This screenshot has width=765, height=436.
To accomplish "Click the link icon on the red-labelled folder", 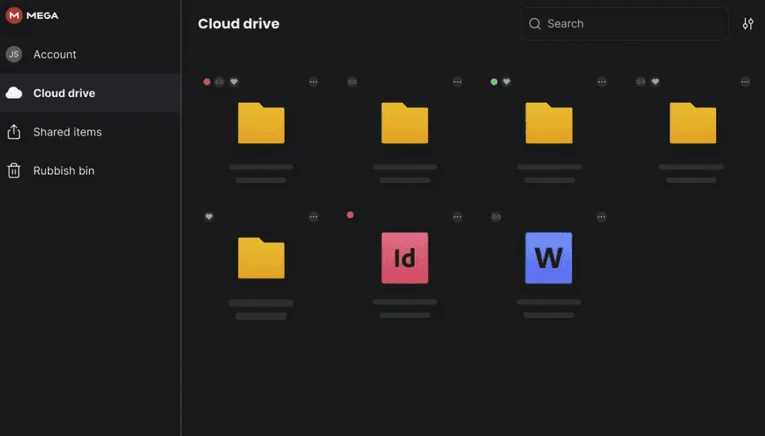I will coord(220,82).
